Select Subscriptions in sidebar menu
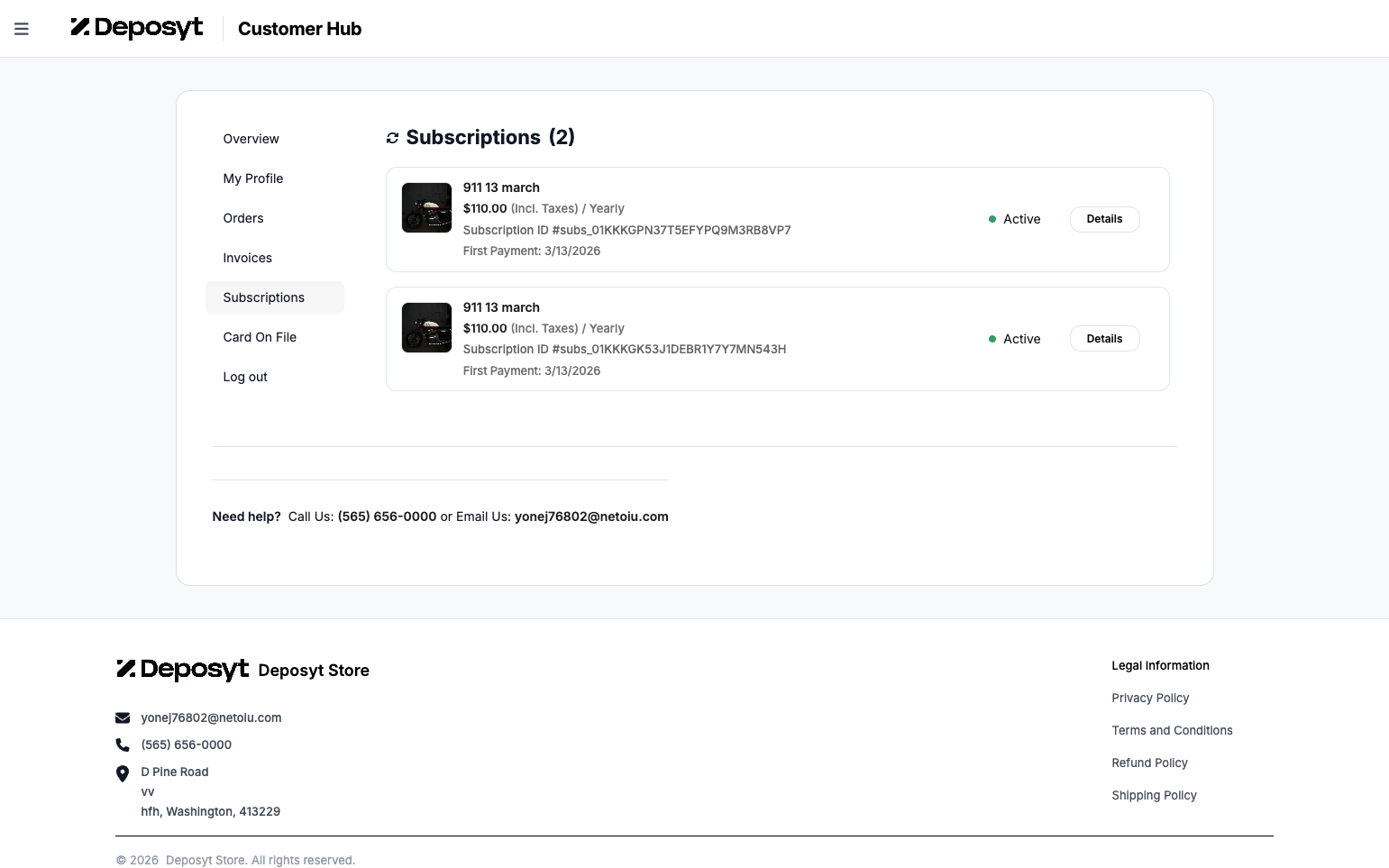Viewport: 1389px width, 868px height. click(275, 297)
